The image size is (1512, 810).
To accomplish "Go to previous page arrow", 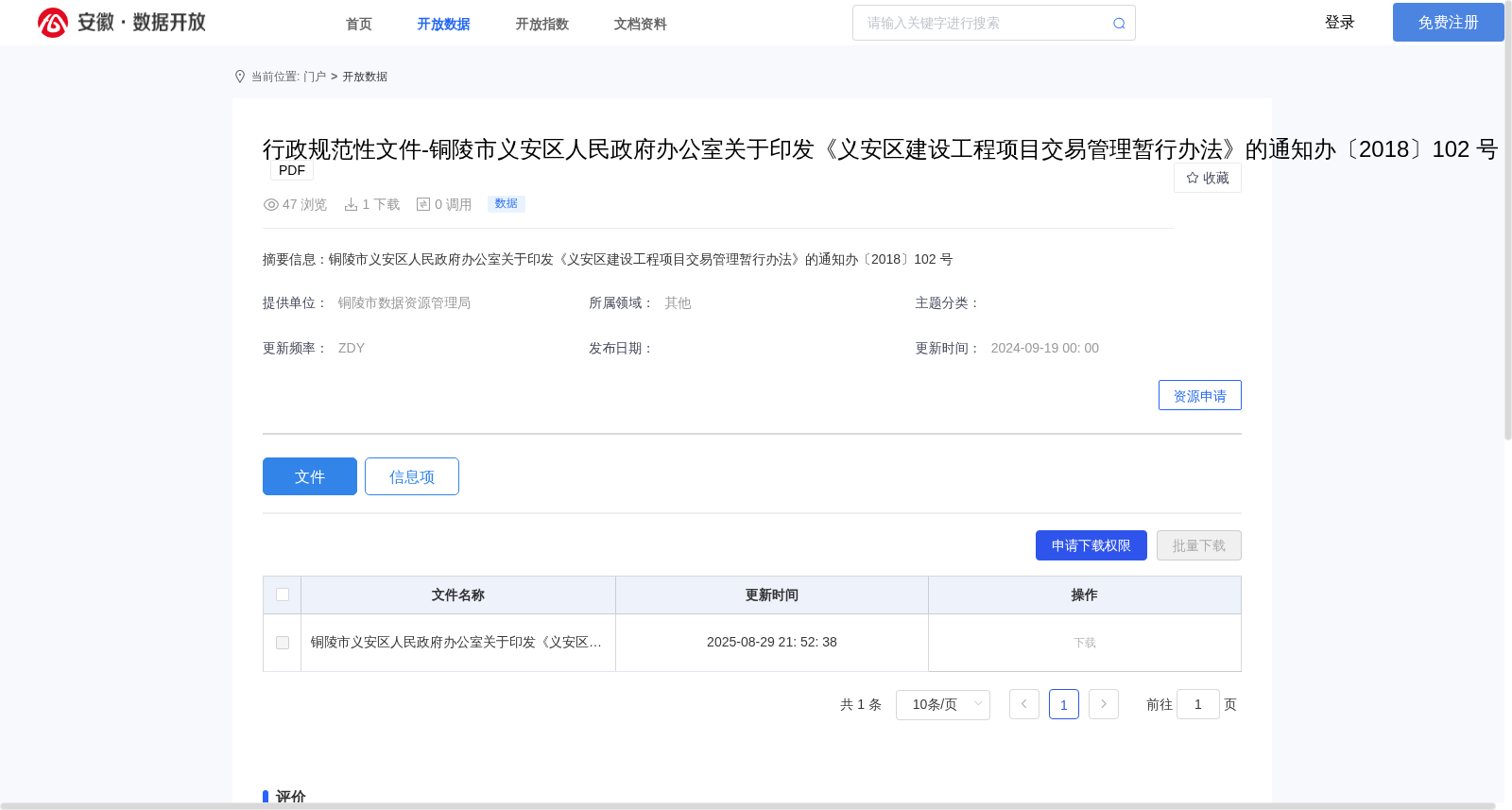I will click(1024, 704).
